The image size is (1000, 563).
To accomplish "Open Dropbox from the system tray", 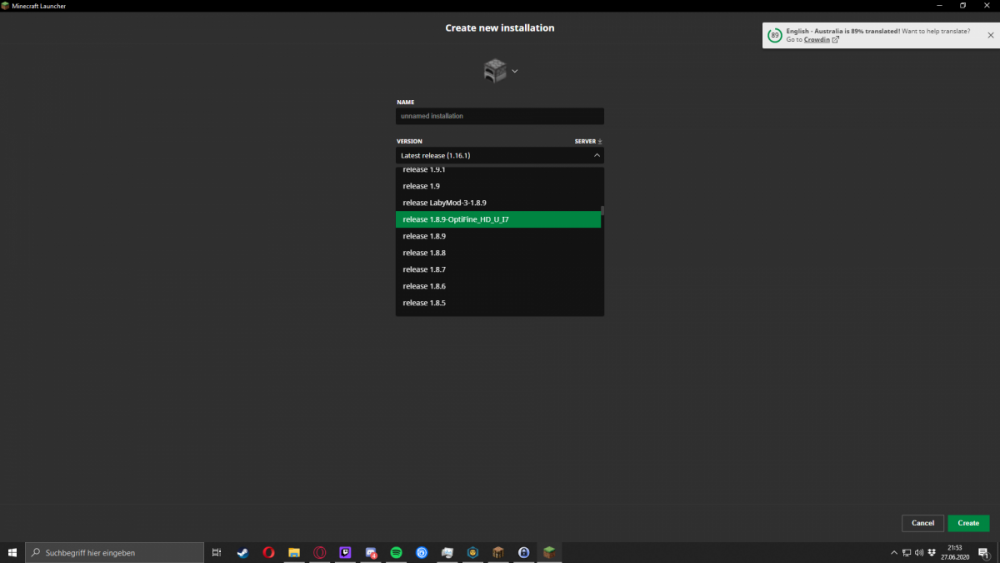I will click(x=932, y=552).
